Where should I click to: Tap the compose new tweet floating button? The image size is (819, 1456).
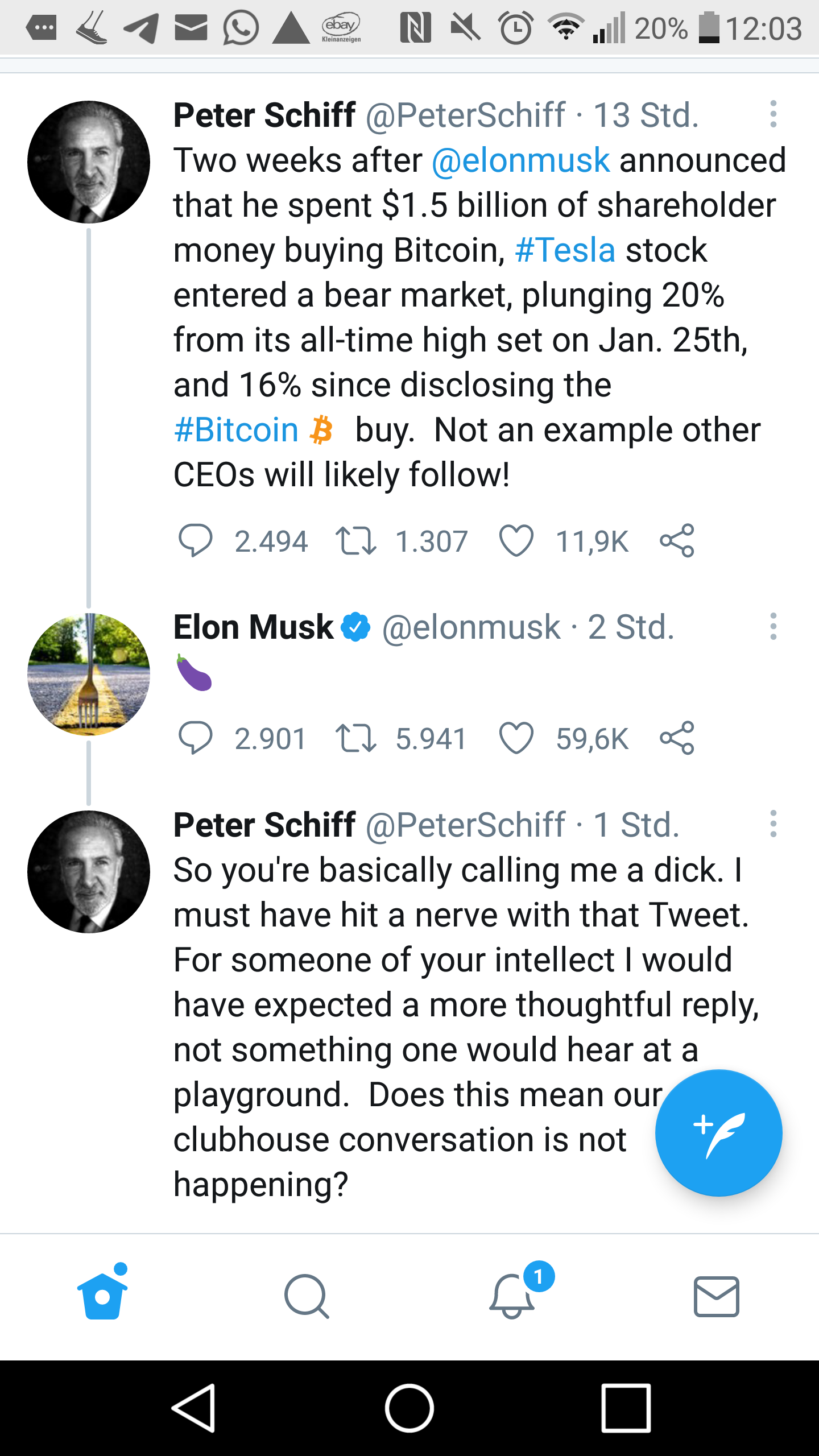pos(718,1133)
